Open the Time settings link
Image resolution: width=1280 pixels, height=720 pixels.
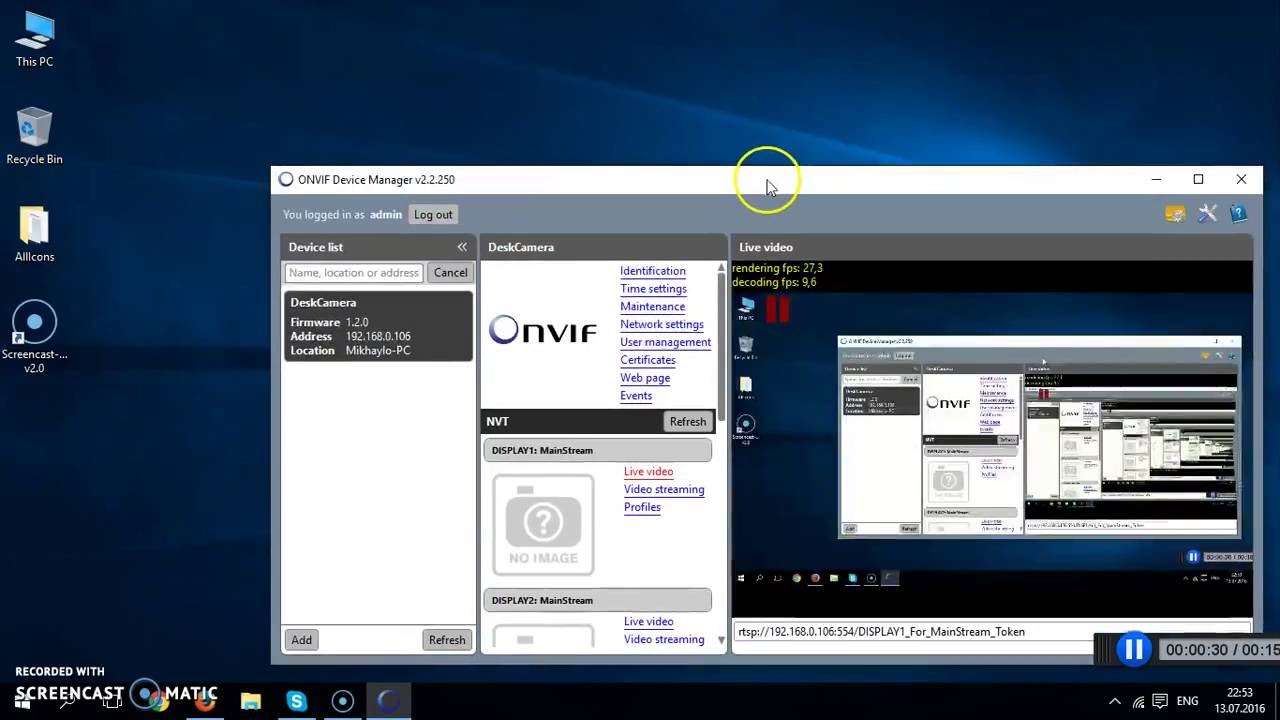(653, 289)
